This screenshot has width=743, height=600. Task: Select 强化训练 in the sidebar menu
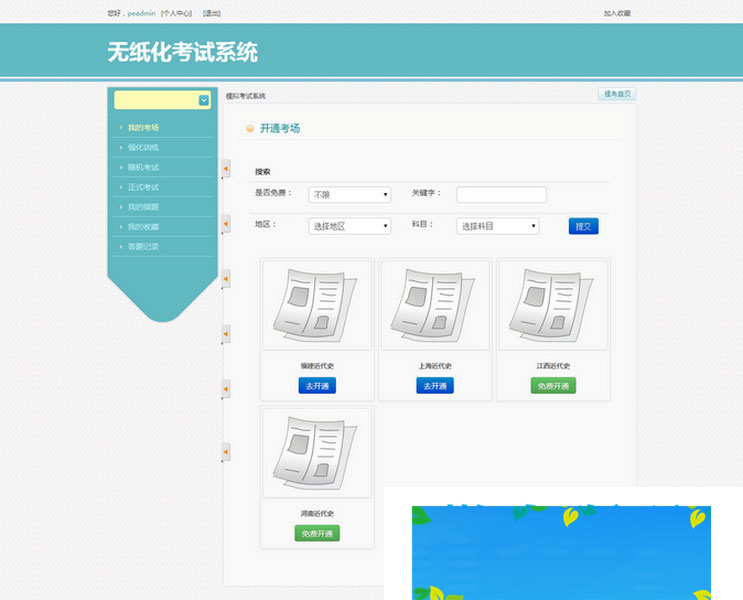tap(143, 147)
